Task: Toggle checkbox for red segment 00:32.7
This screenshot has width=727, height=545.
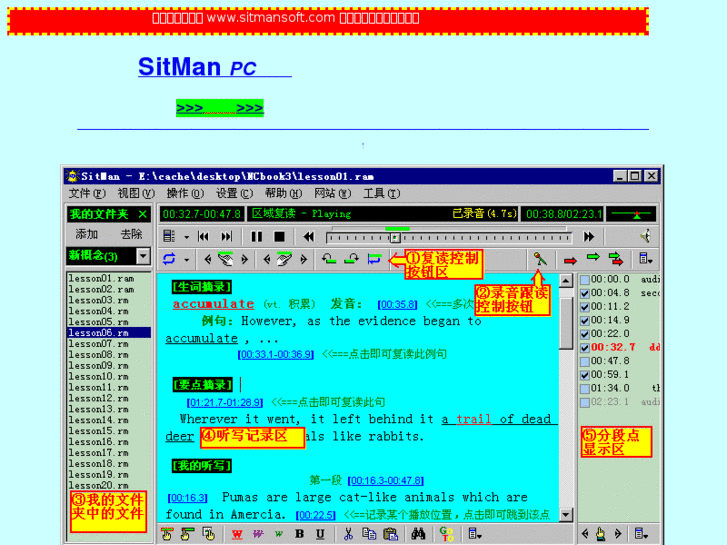Action: pos(585,347)
